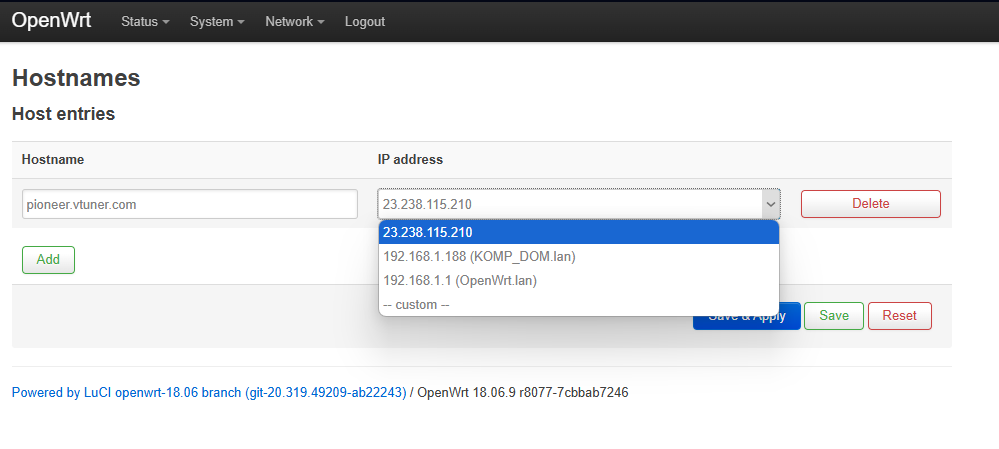999x449 pixels.
Task: Open the Network menu
Action: pos(295,22)
